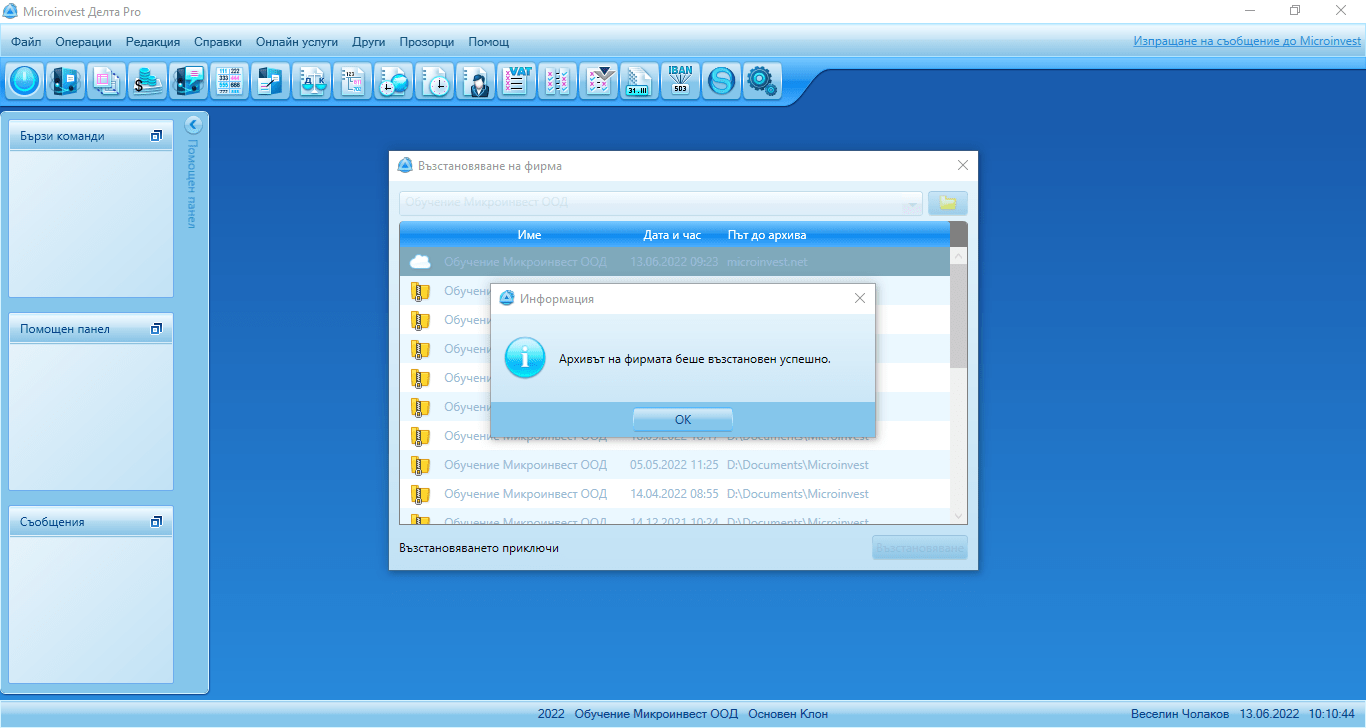The image size is (1366, 728).
Task: Open the IBAN 503 toolbar icon
Action: pyautogui.click(x=680, y=81)
